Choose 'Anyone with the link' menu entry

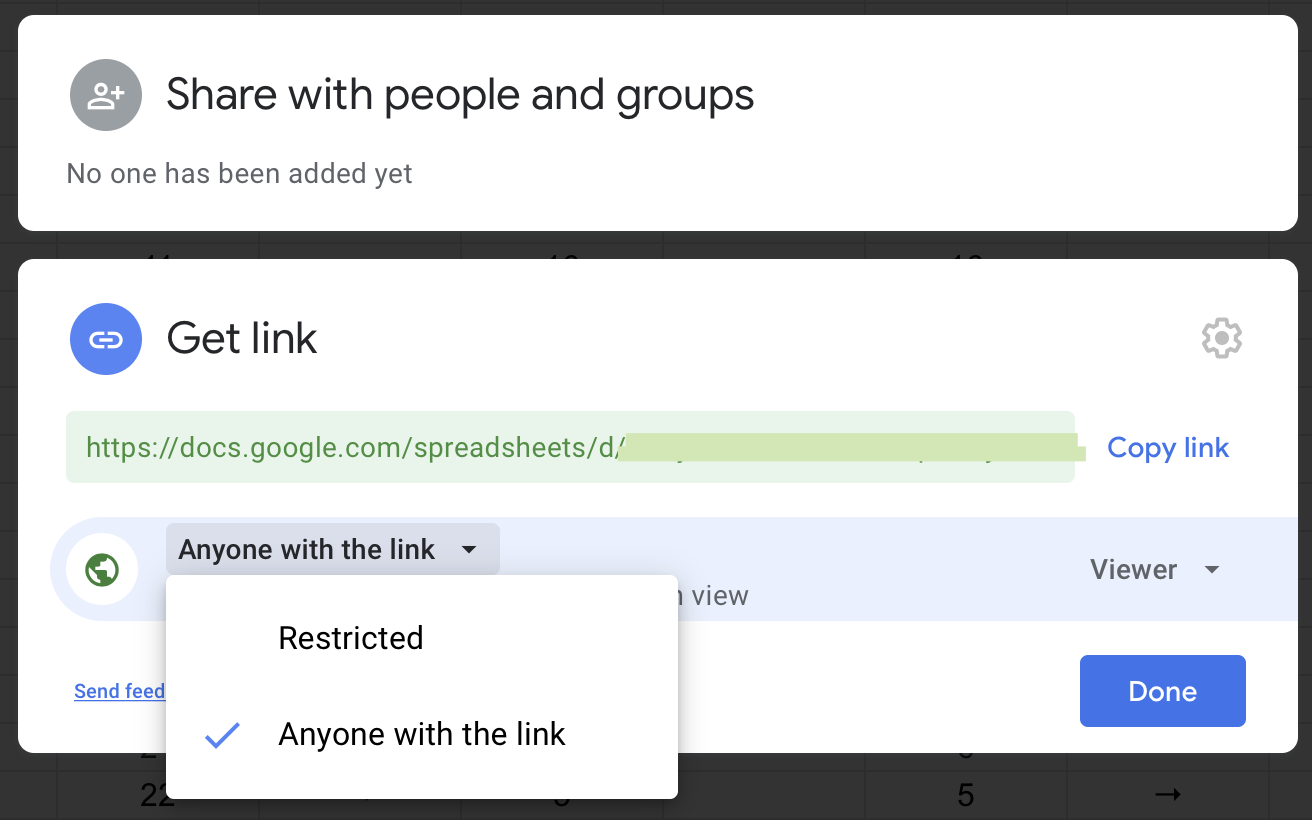point(422,735)
